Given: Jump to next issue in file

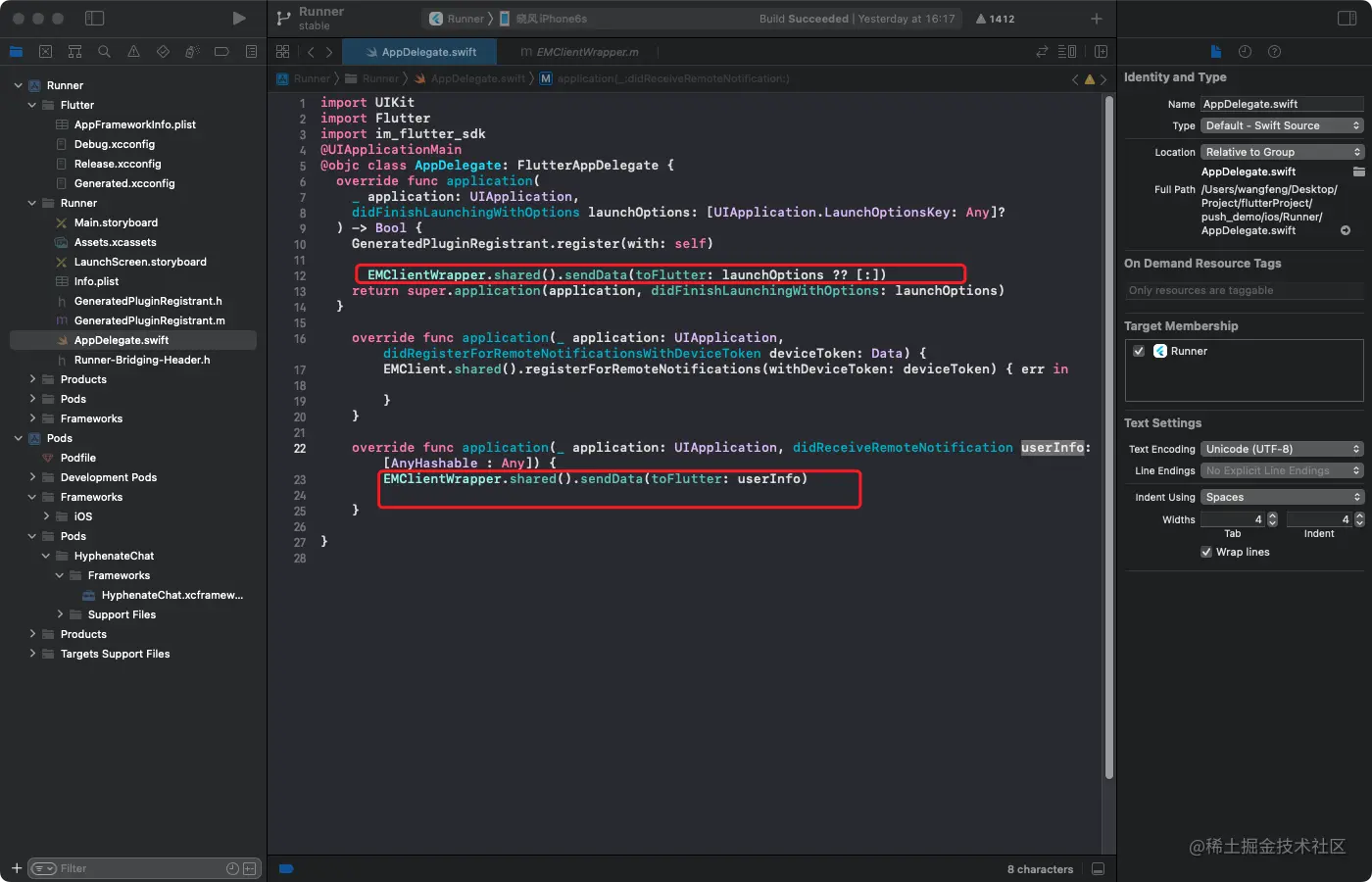Looking at the screenshot, I should [x=1103, y=79].
